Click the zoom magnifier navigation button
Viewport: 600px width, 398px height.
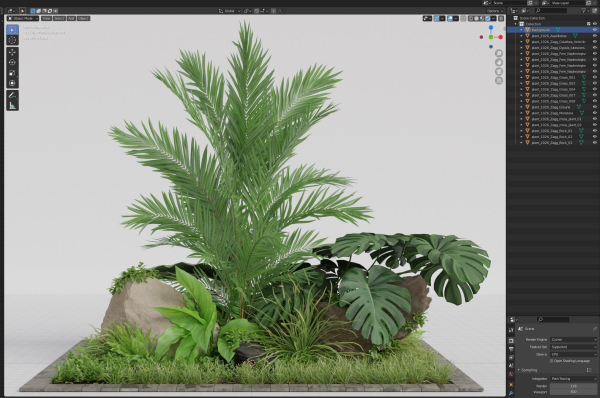tap(499, 53)
